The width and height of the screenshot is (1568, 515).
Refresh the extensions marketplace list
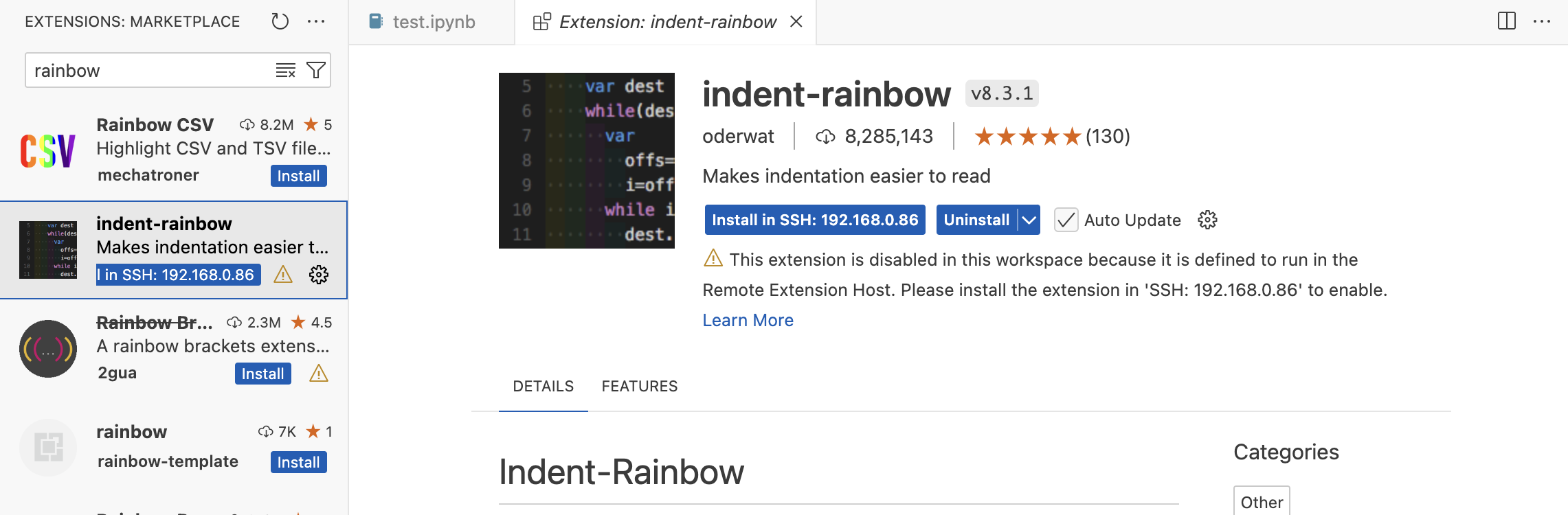(x=280, y=21)
